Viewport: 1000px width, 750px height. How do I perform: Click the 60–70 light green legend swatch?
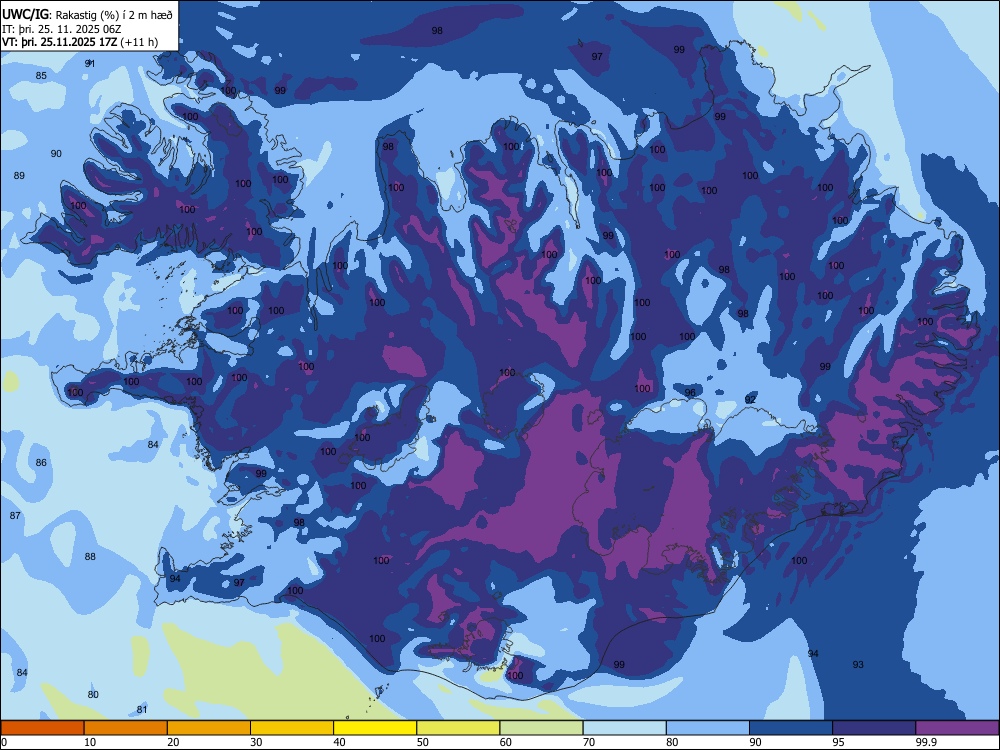pos(541,728)
